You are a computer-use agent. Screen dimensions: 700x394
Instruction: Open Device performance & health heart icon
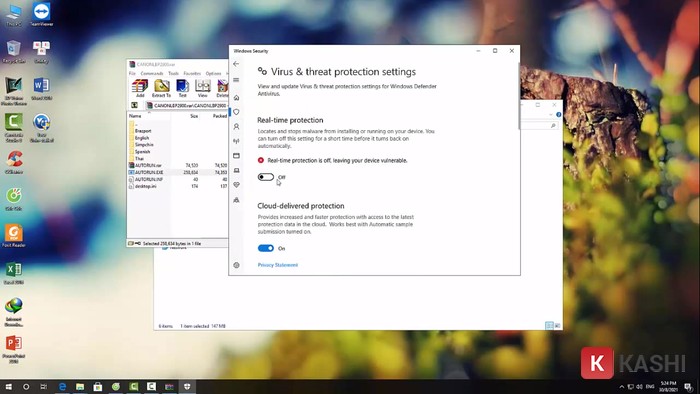236,185
